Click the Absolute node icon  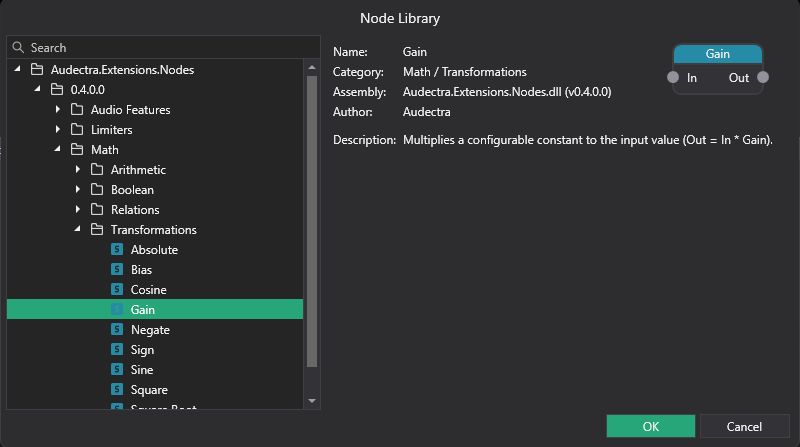click(x=117, y=249)
